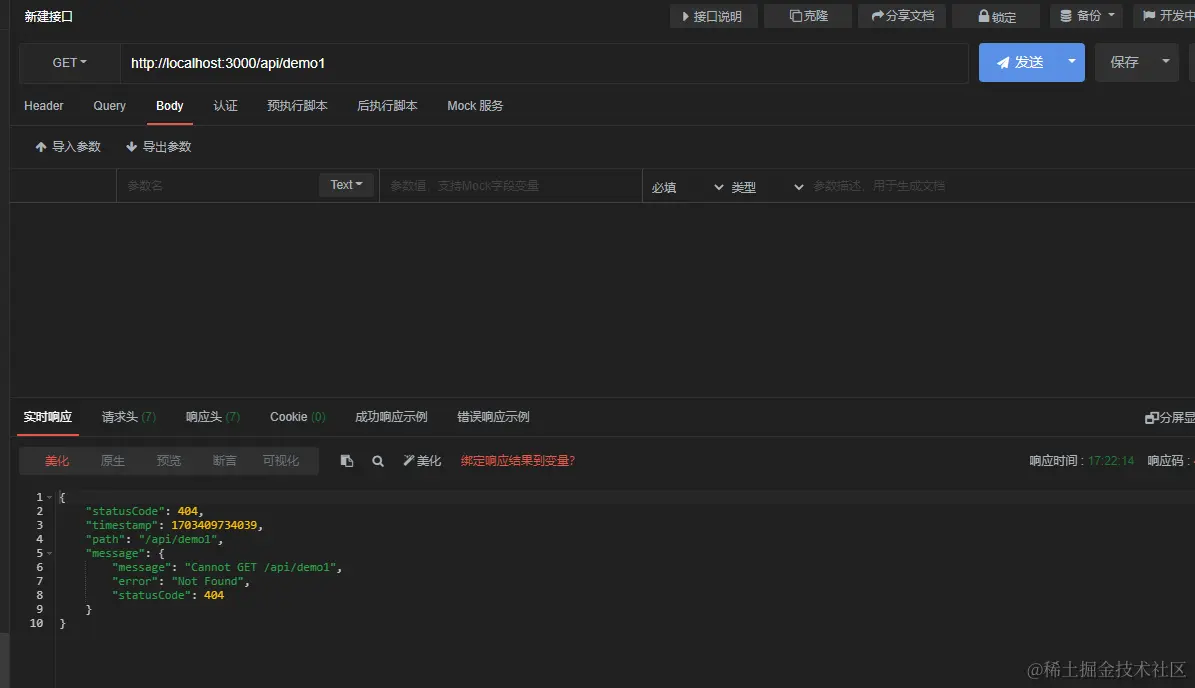Click the 绑定响应结果到变量? link

[x=517, y=461]
